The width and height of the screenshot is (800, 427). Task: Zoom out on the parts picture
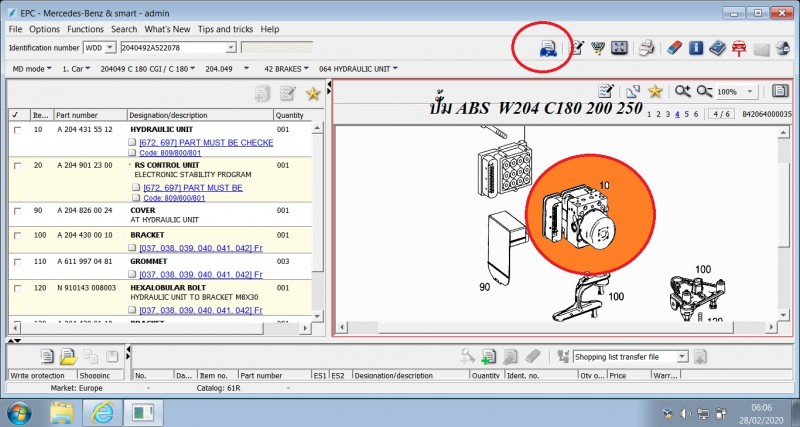point(704,91)
